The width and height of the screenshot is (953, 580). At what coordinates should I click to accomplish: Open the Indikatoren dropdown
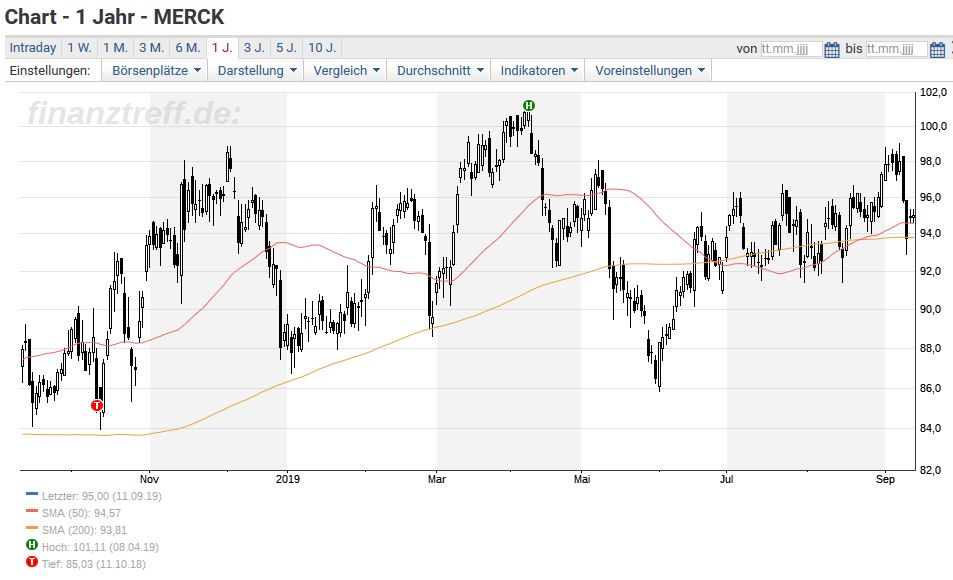coord(538,71)
